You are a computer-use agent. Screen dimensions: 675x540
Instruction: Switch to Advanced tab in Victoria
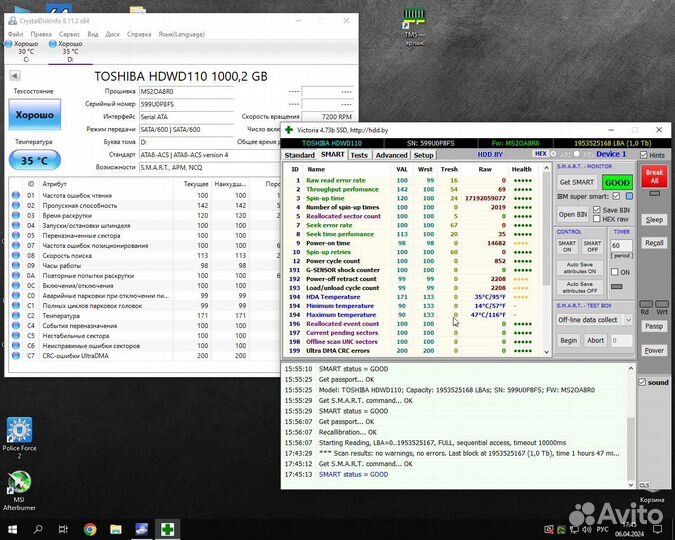[x=391, y=155]
